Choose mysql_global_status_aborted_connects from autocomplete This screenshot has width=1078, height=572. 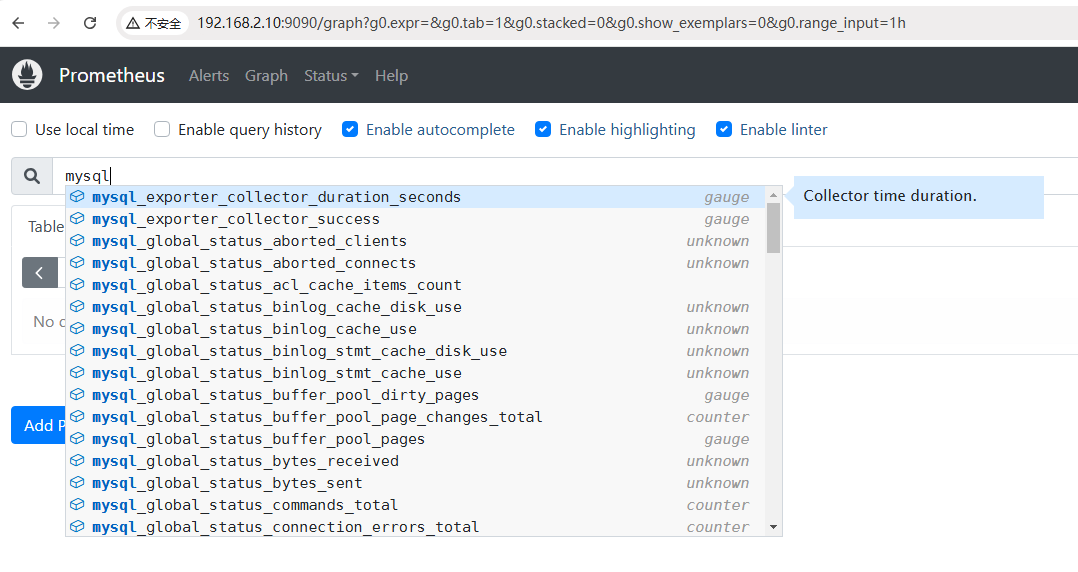tap(415, 263)
